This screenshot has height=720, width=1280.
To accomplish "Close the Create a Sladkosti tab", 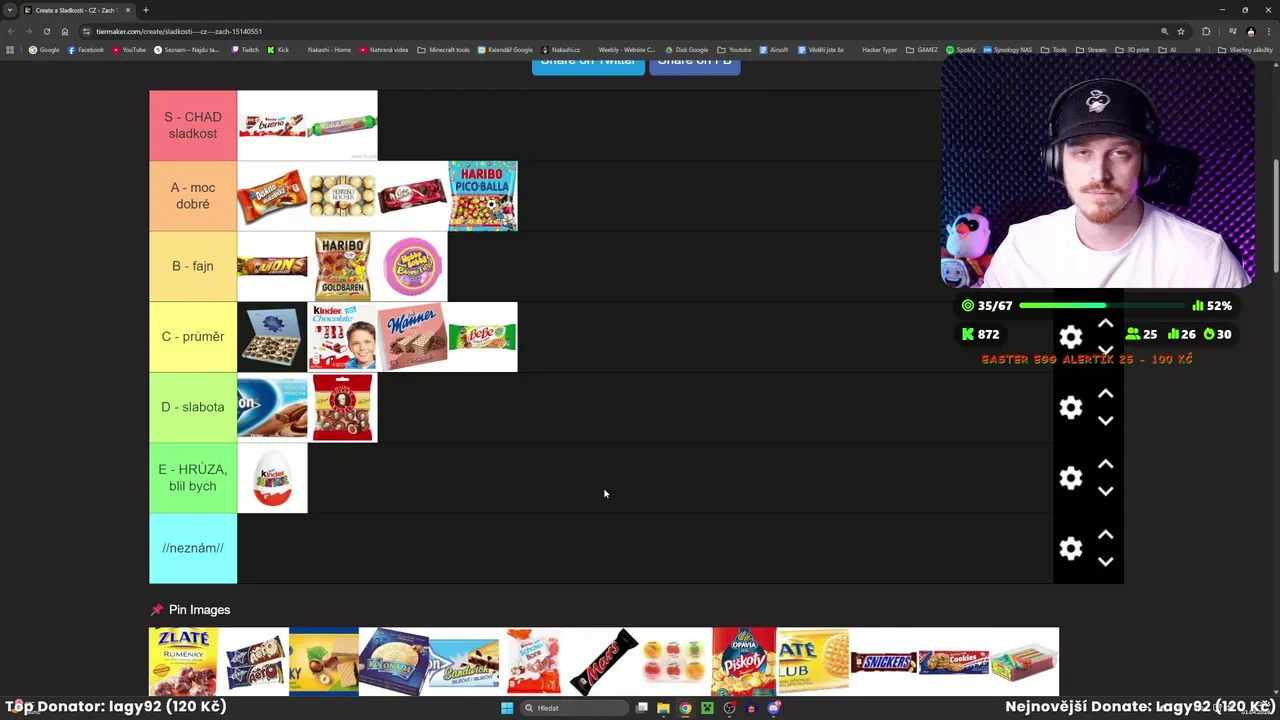I will tap(128, 10).
